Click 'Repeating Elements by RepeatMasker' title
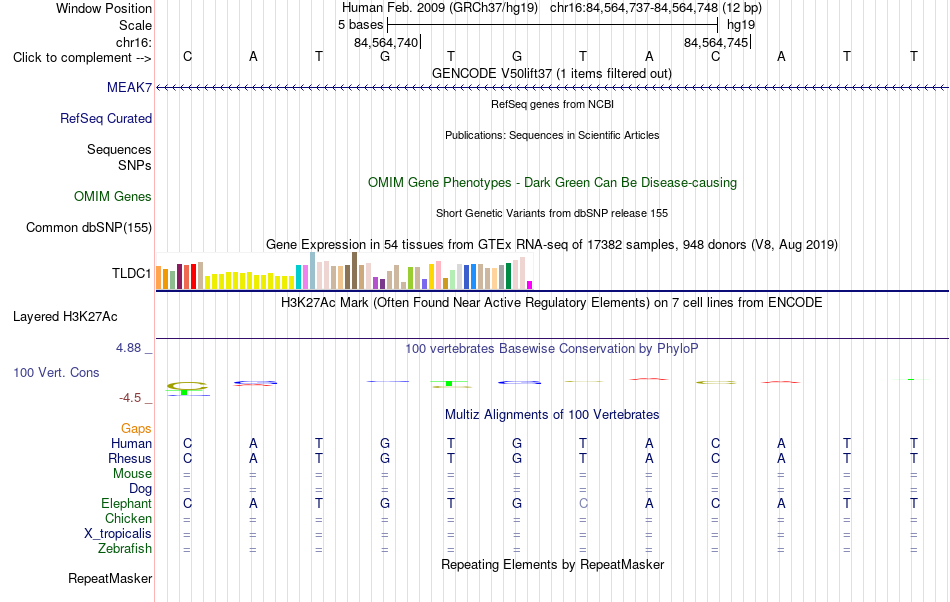 [552, 565]
